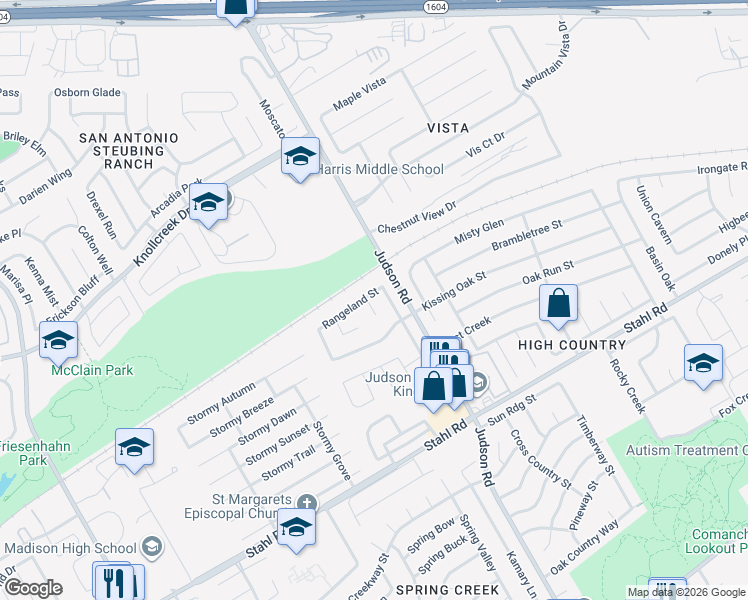Click the Basin Oak street label
748x600 pixels.
(x=660, y=269)
